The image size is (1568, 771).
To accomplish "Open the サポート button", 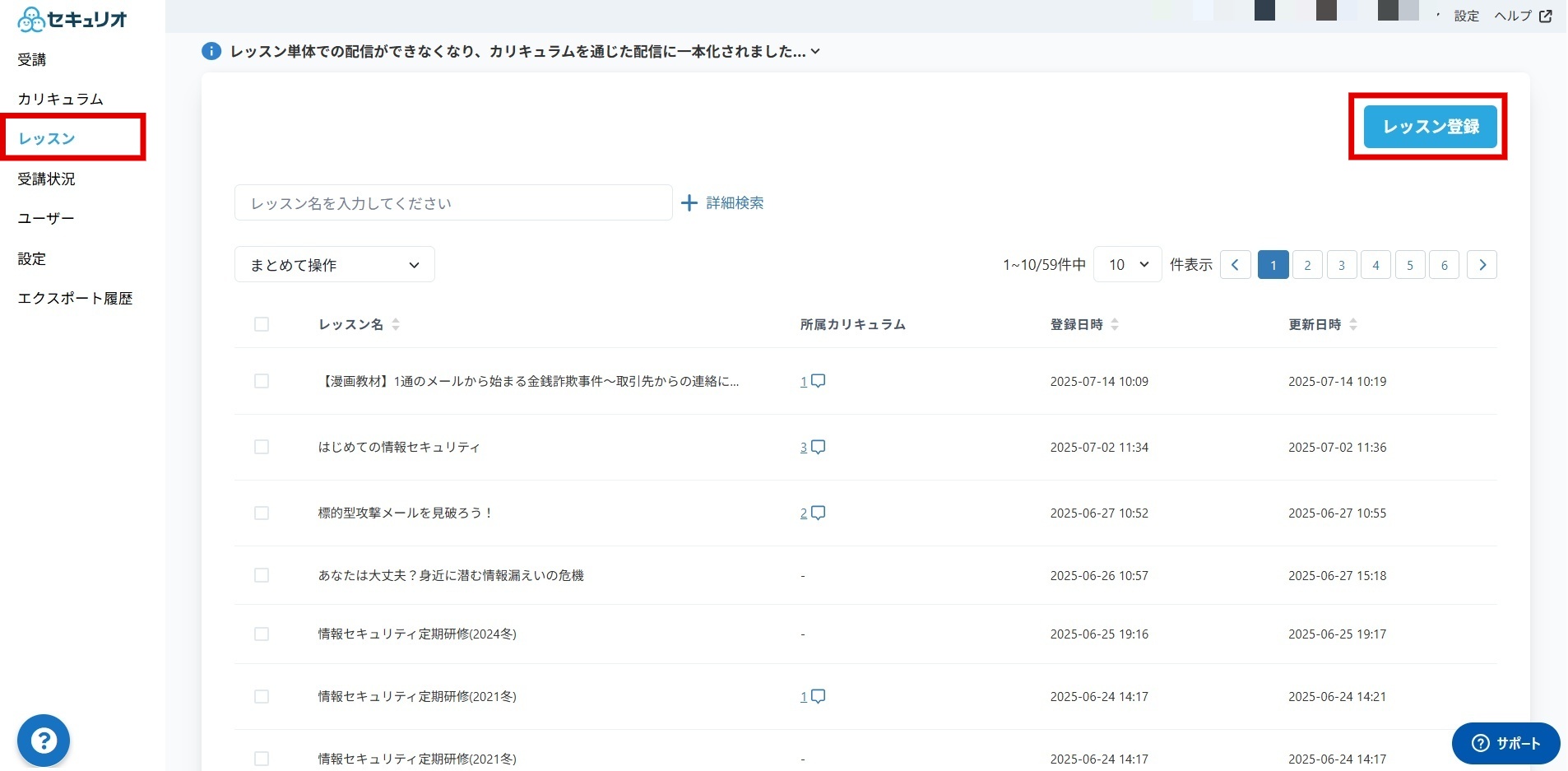I will click(x=1505, y=743).
